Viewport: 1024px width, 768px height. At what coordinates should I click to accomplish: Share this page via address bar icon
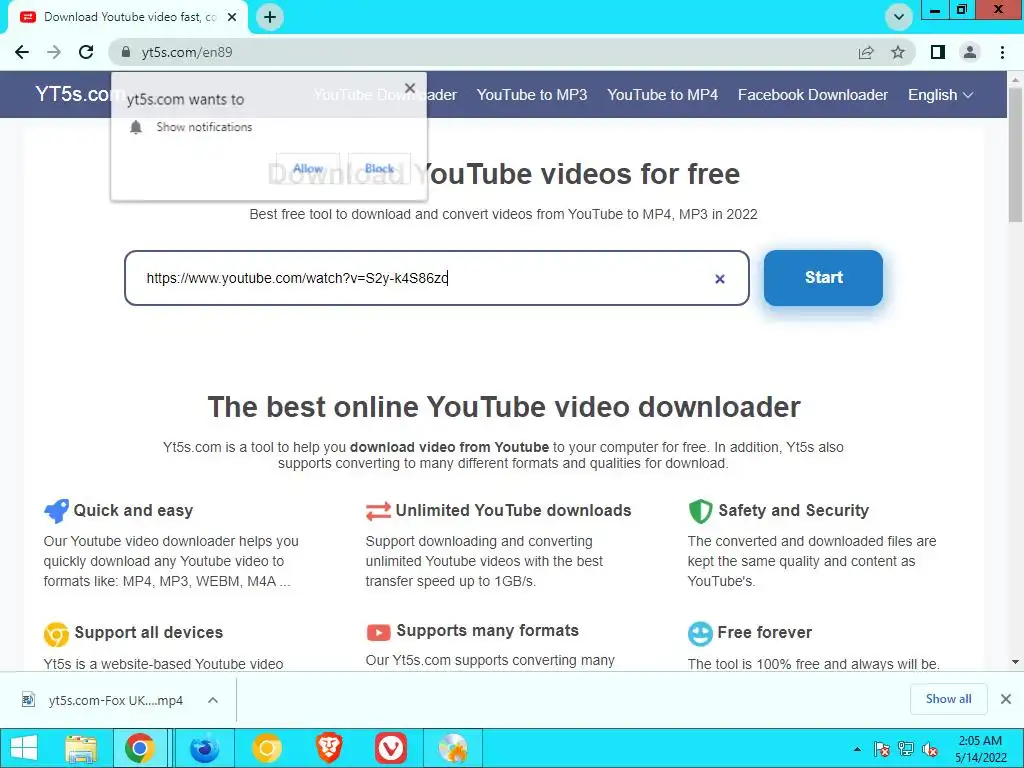coord(866,52)
